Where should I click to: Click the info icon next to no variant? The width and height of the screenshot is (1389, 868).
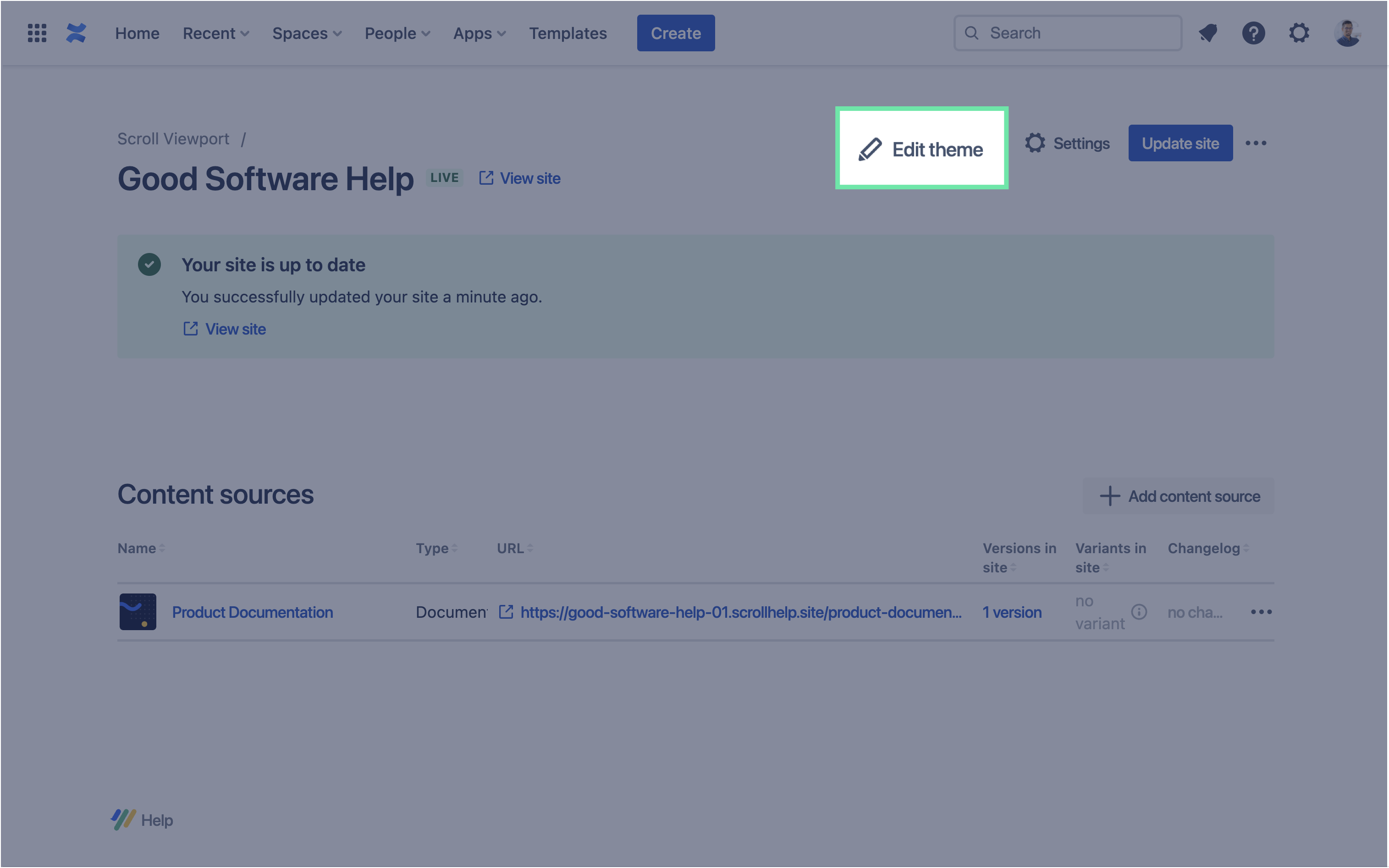point(1139,612)
